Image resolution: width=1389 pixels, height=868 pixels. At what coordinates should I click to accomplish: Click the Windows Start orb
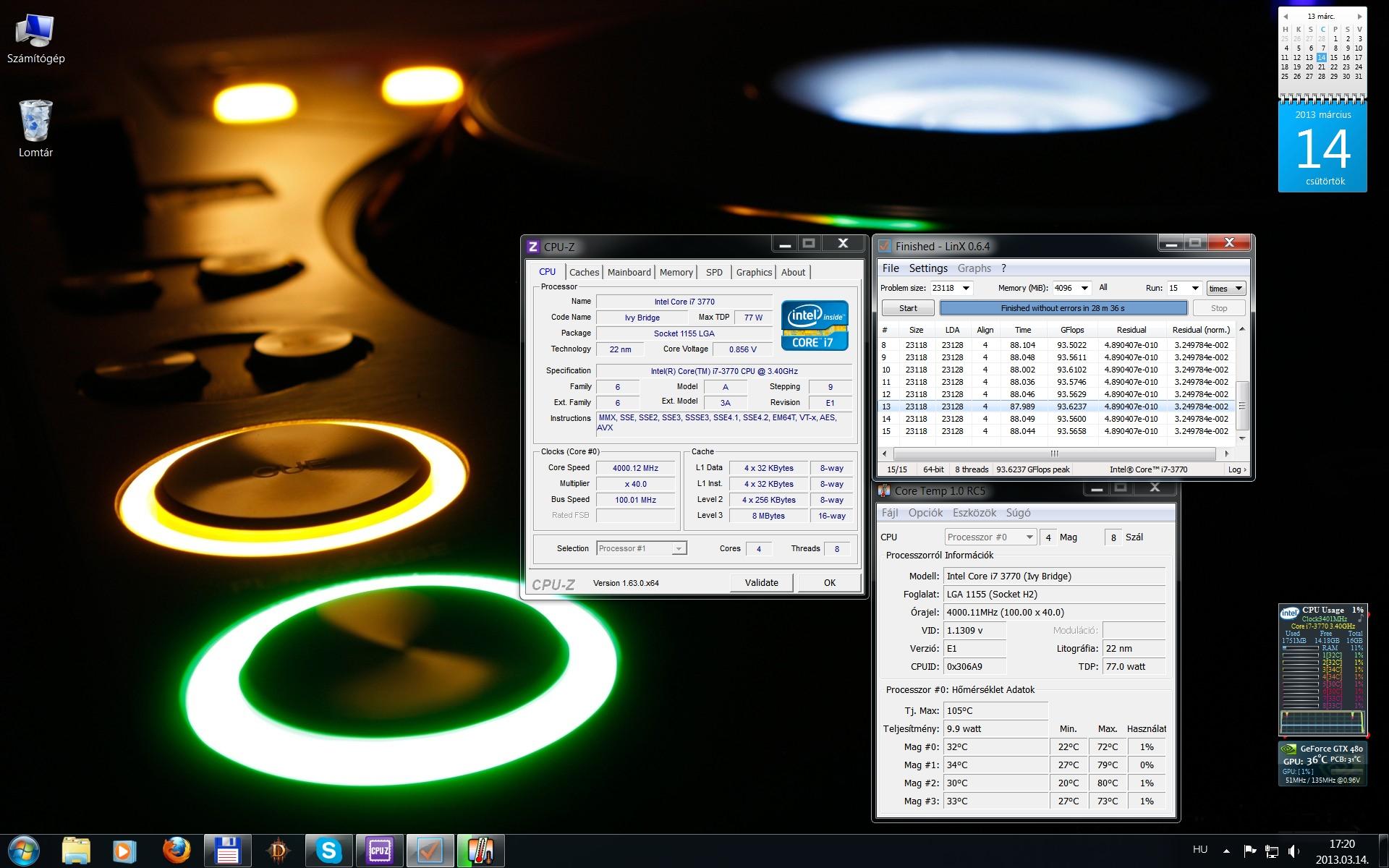[x=24, y=851]
